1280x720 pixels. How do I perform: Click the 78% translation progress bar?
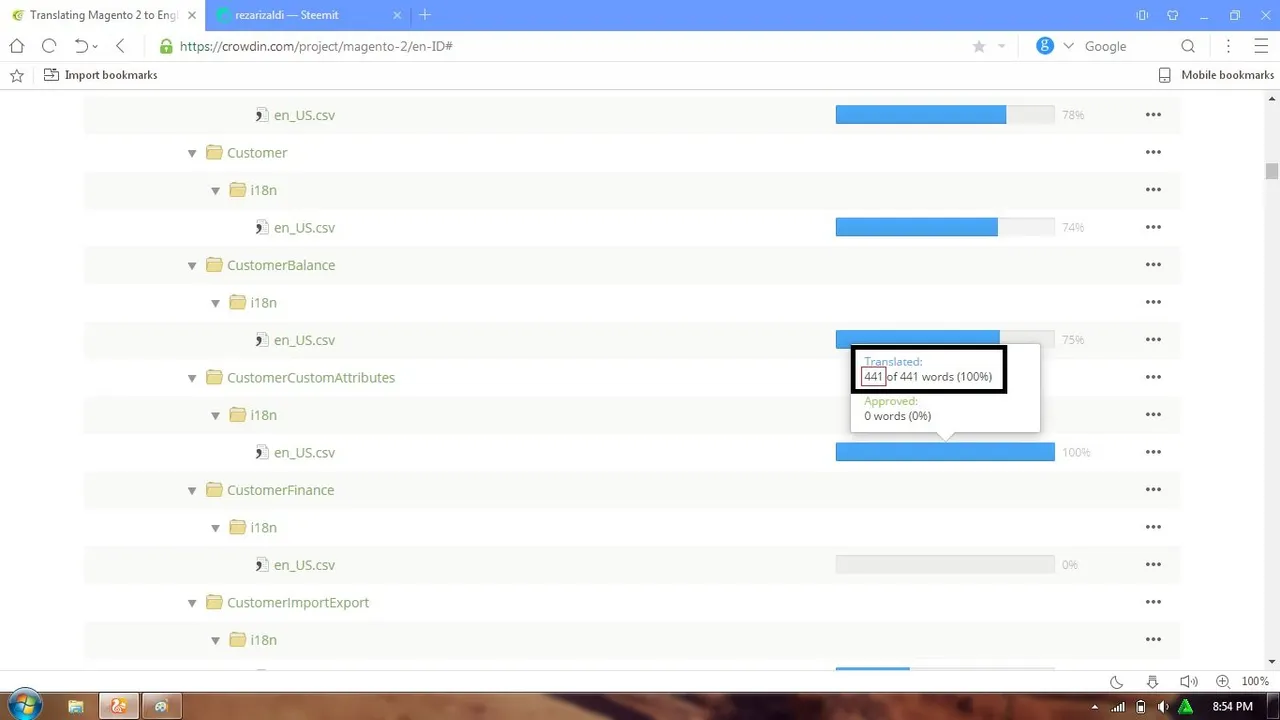[945, 115]
